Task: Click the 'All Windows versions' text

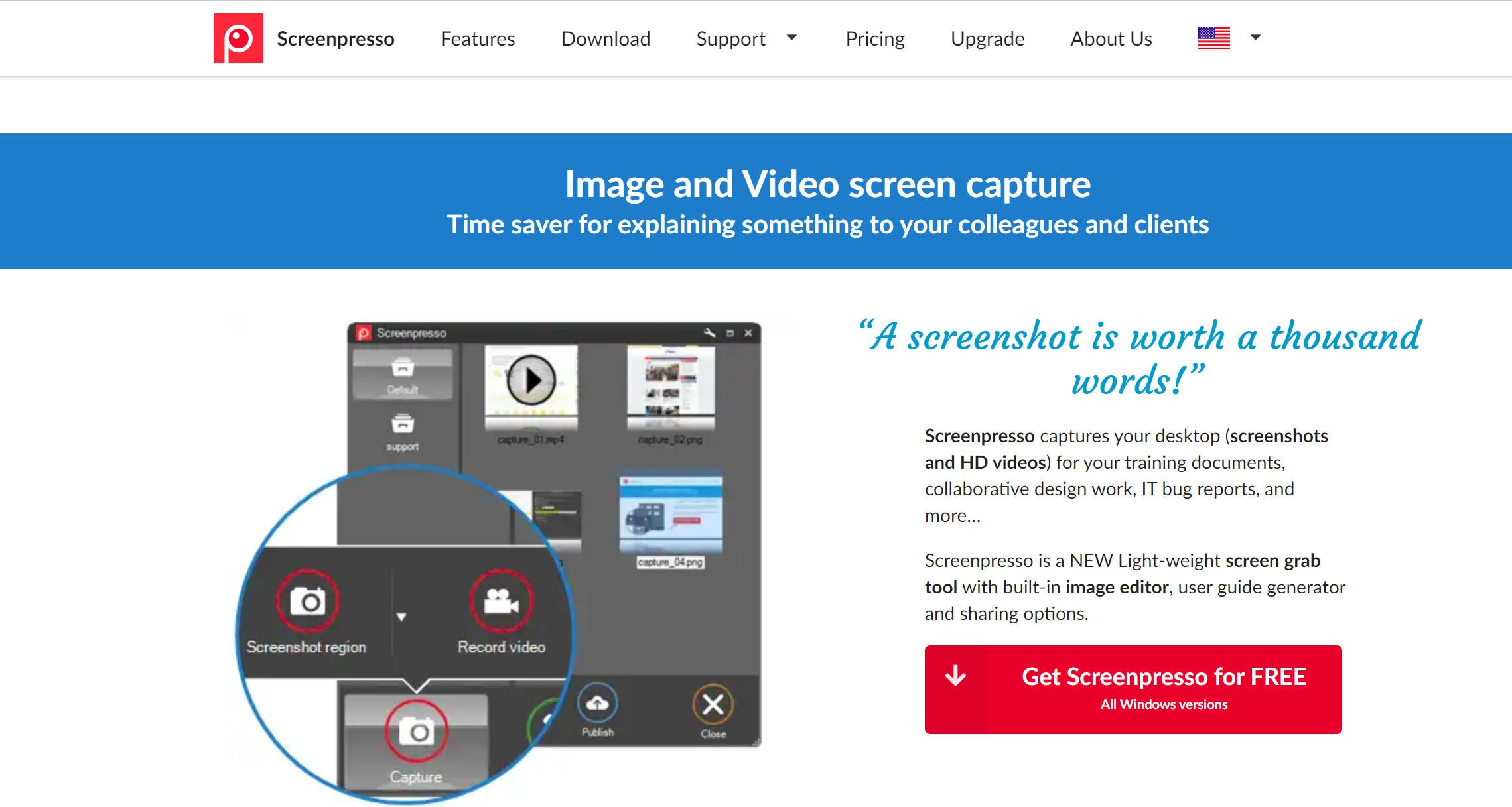Action: (1164, 704)
